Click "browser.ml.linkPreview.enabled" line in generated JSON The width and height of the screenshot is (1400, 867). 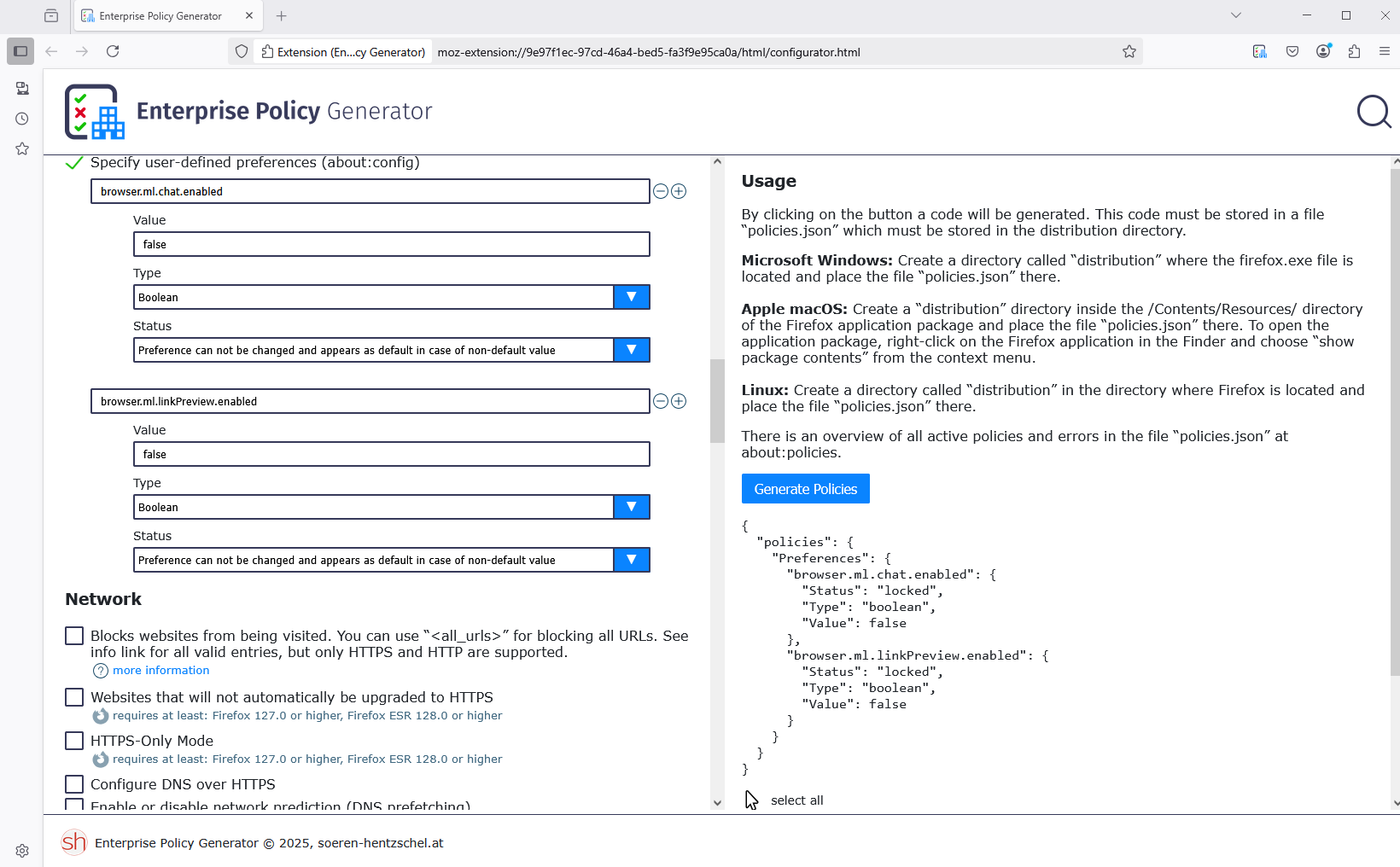coord(917,655)
